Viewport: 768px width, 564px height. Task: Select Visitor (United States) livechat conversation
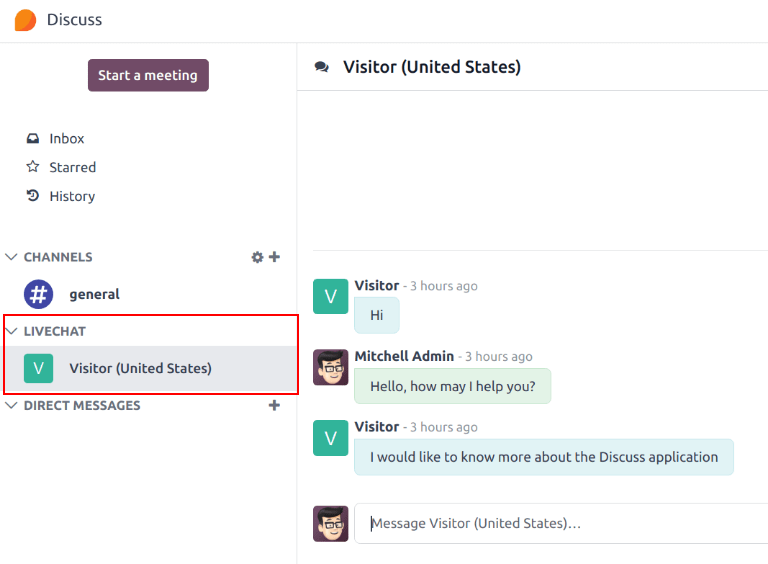[x=140, y=368]
